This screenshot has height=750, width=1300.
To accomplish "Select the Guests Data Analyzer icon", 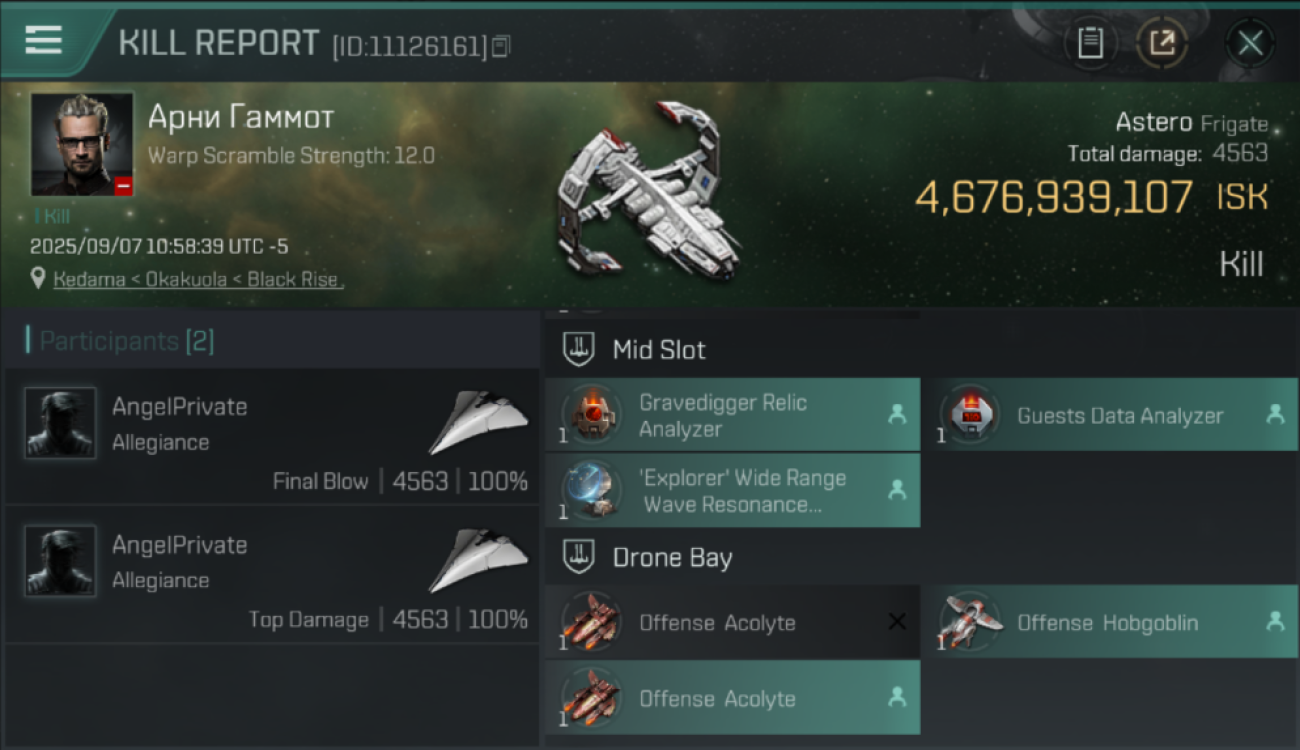I will pos(969,415).
